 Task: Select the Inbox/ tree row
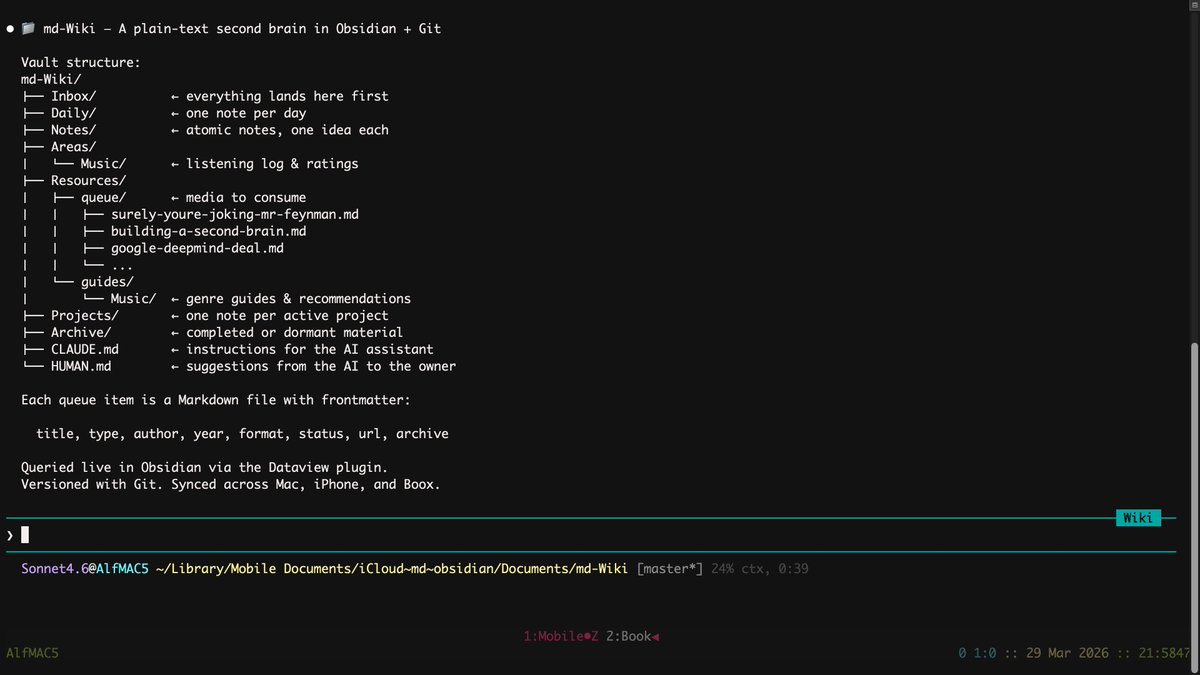coord(204,96)
